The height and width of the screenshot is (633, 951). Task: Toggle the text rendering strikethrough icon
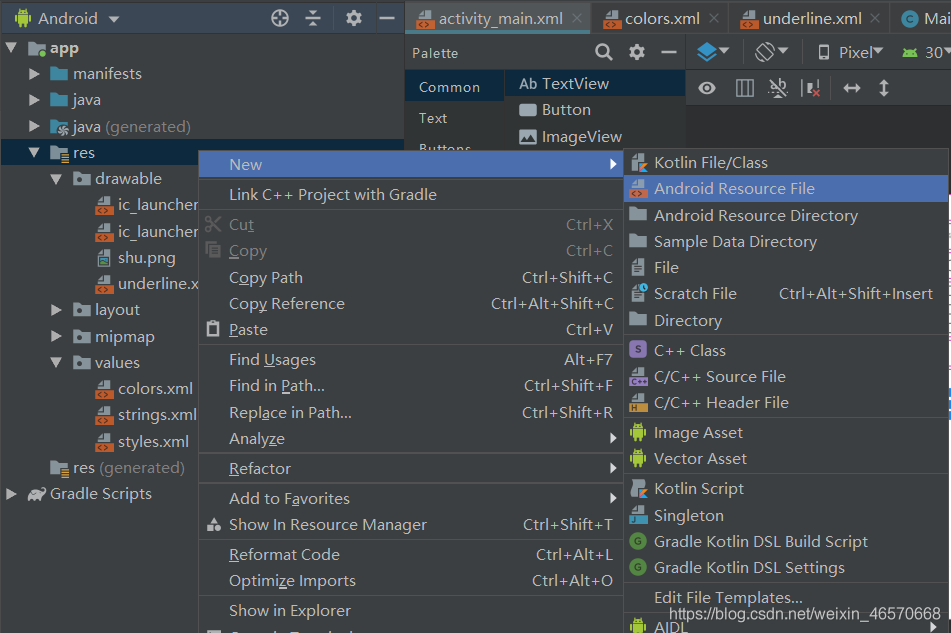coord(777,88)
